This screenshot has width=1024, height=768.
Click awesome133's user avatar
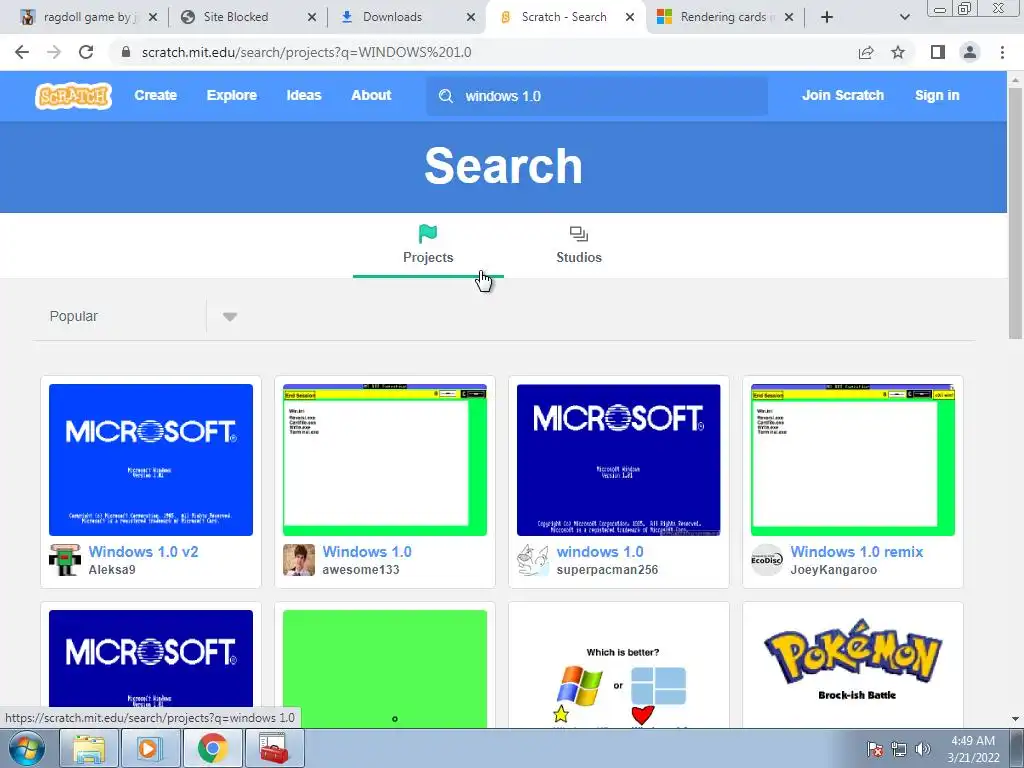tap(298, 560)
